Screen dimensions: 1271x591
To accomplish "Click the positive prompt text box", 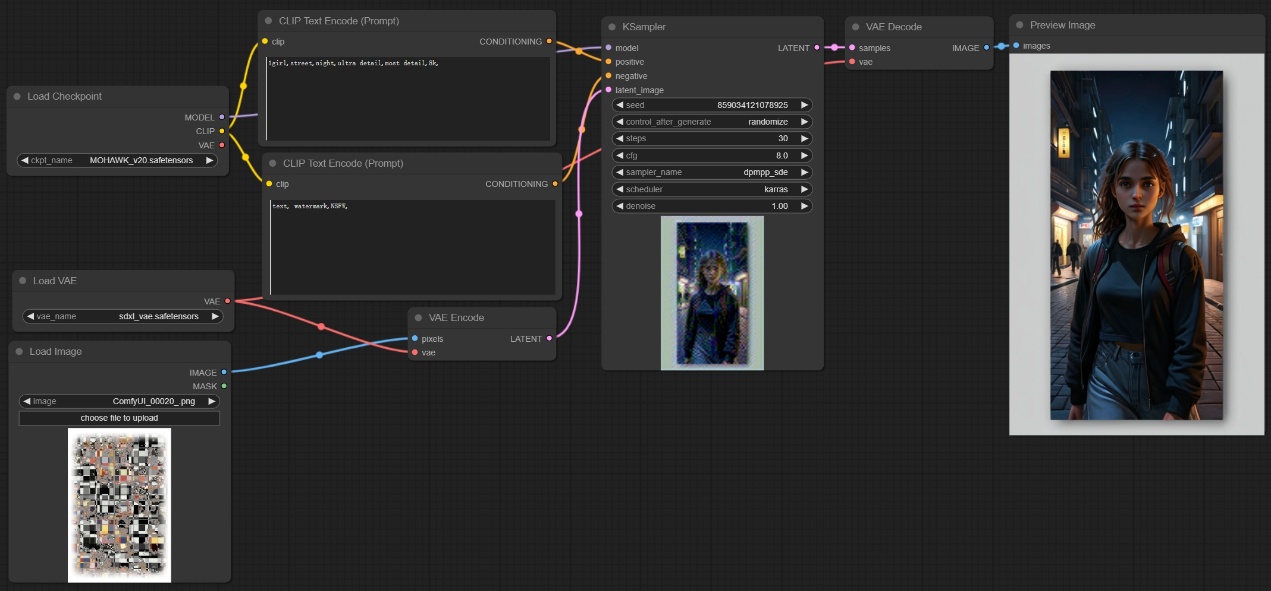I will [x=408, y=98].
